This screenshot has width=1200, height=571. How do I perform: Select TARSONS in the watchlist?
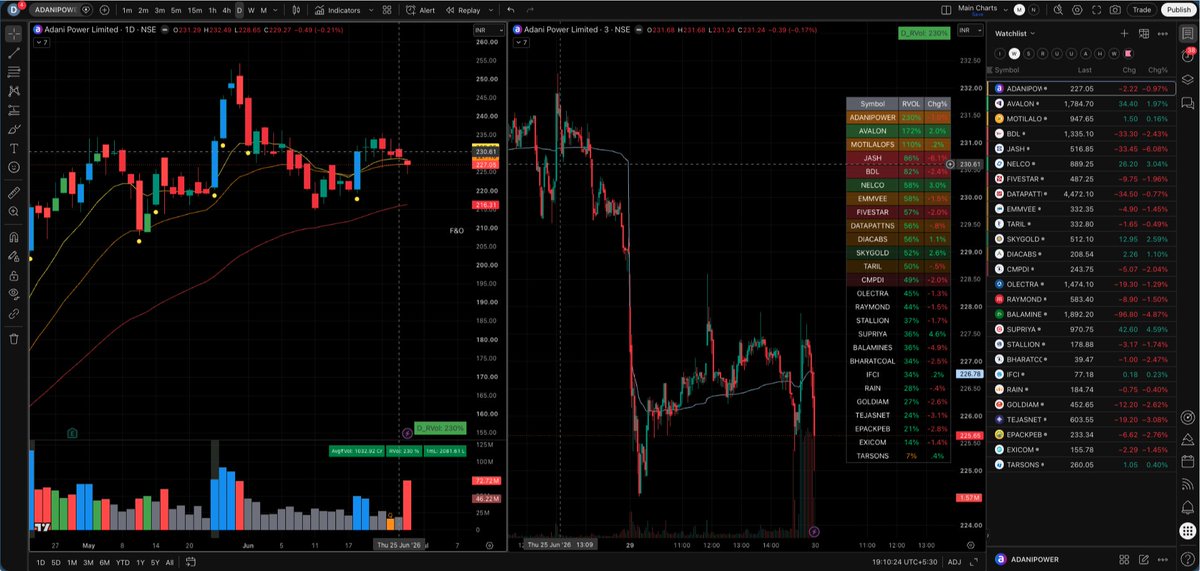[1081, 464]
